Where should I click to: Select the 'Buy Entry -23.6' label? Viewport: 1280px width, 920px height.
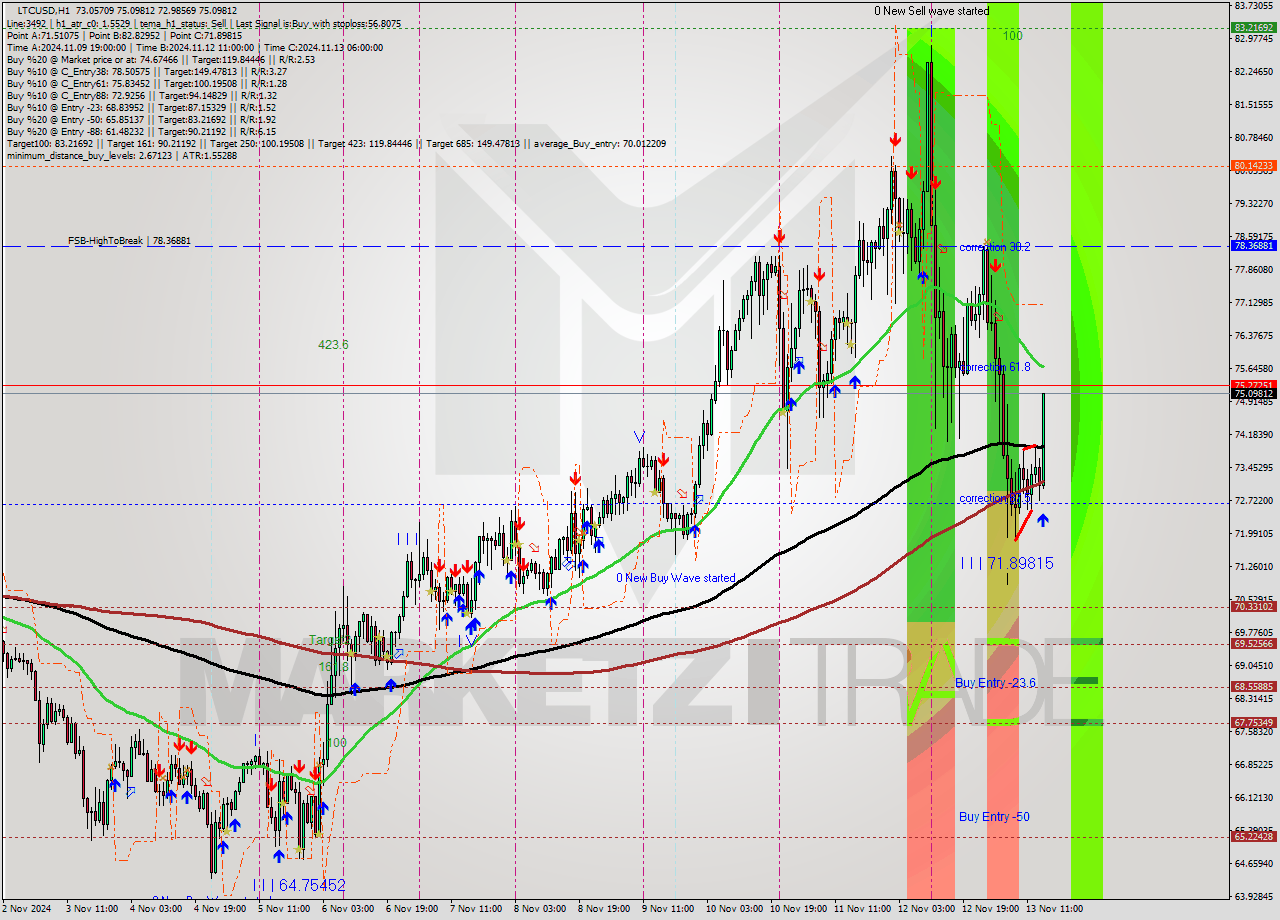[x=995, y=683]
